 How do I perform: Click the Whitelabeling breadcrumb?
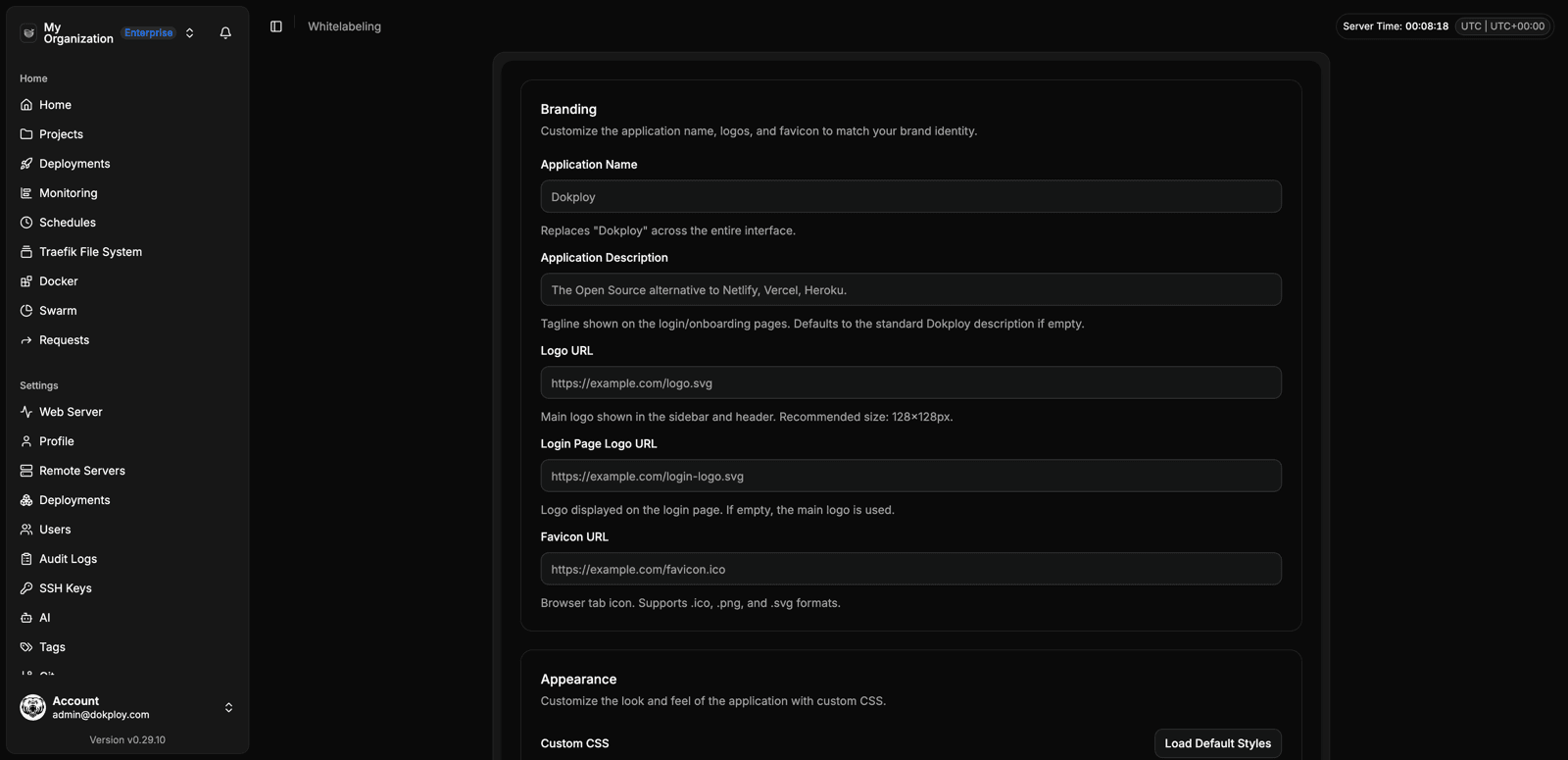(x=344, y=26)
